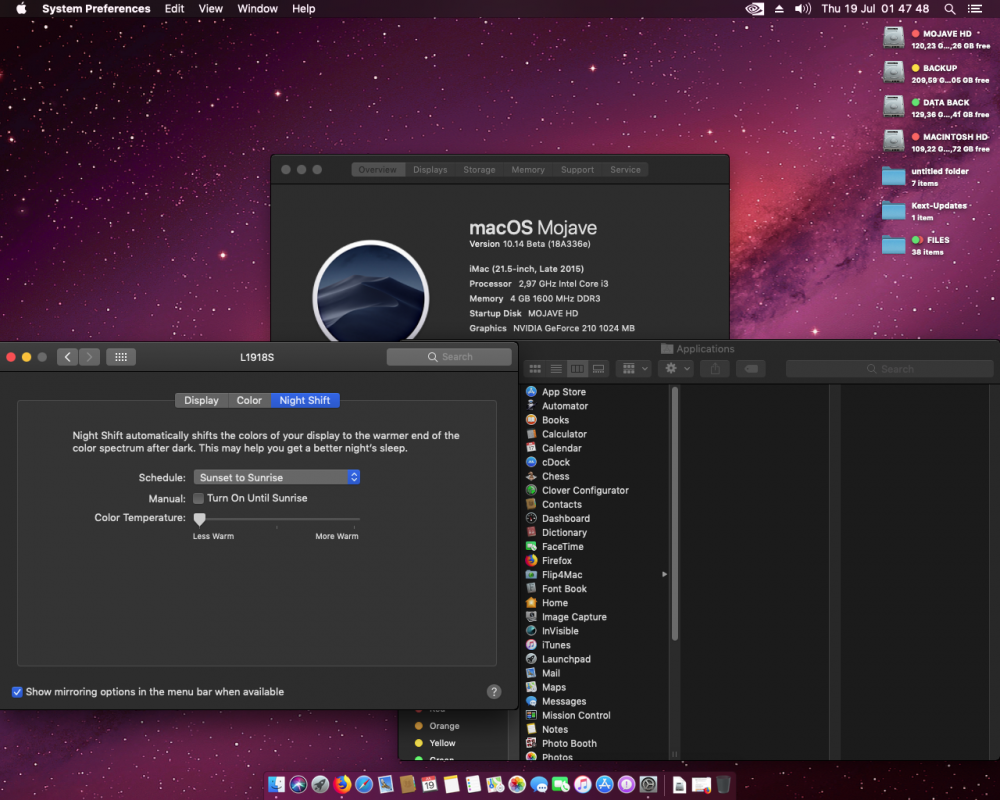Open Firefox from the Dock
This screenshot has height=800, width=1000.
[342, 784]
